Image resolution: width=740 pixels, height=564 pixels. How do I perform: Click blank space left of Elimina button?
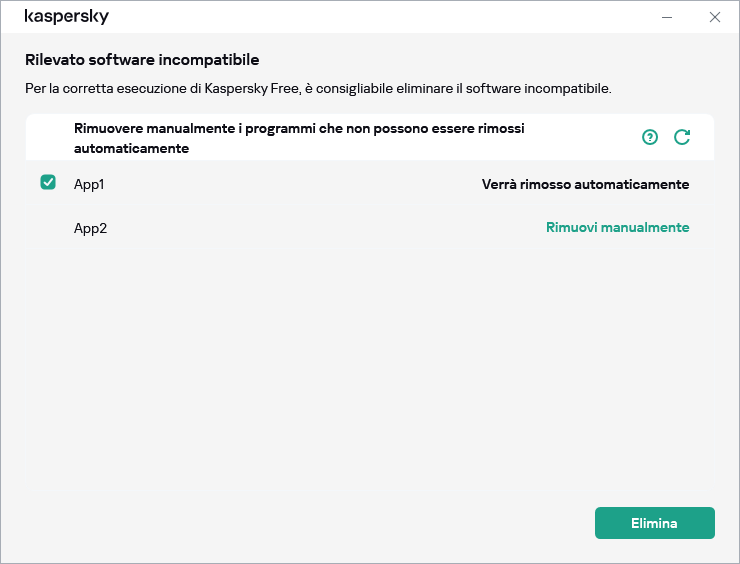(400, 523)
